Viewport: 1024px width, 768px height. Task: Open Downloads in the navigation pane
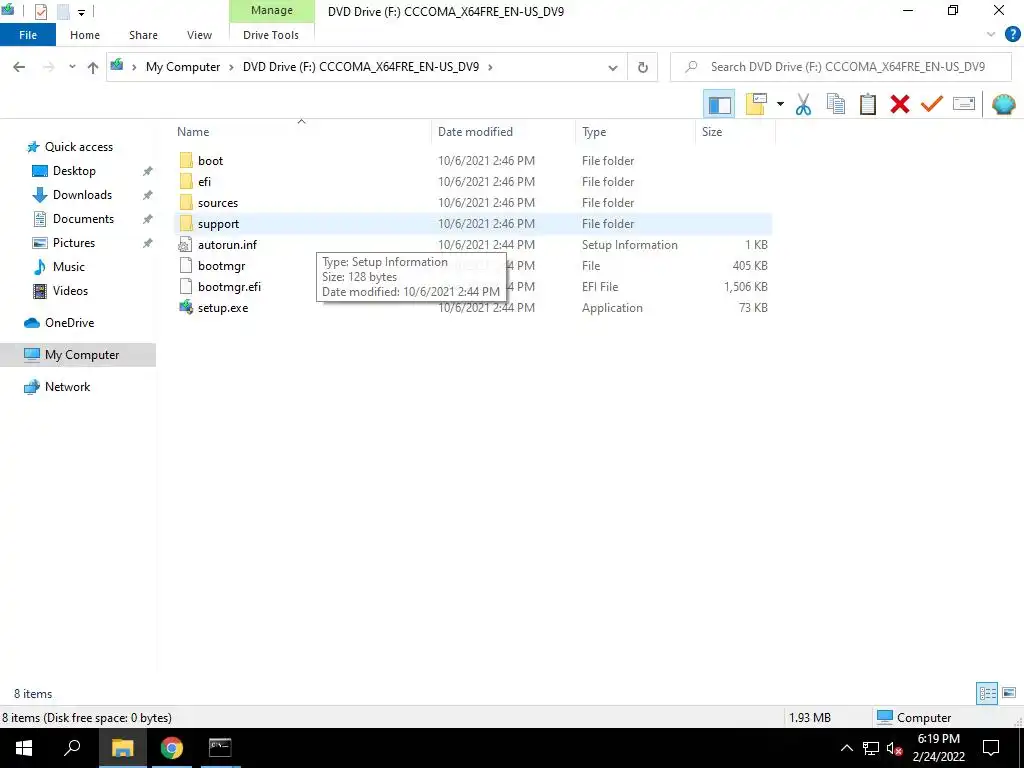tap(82, 195)
